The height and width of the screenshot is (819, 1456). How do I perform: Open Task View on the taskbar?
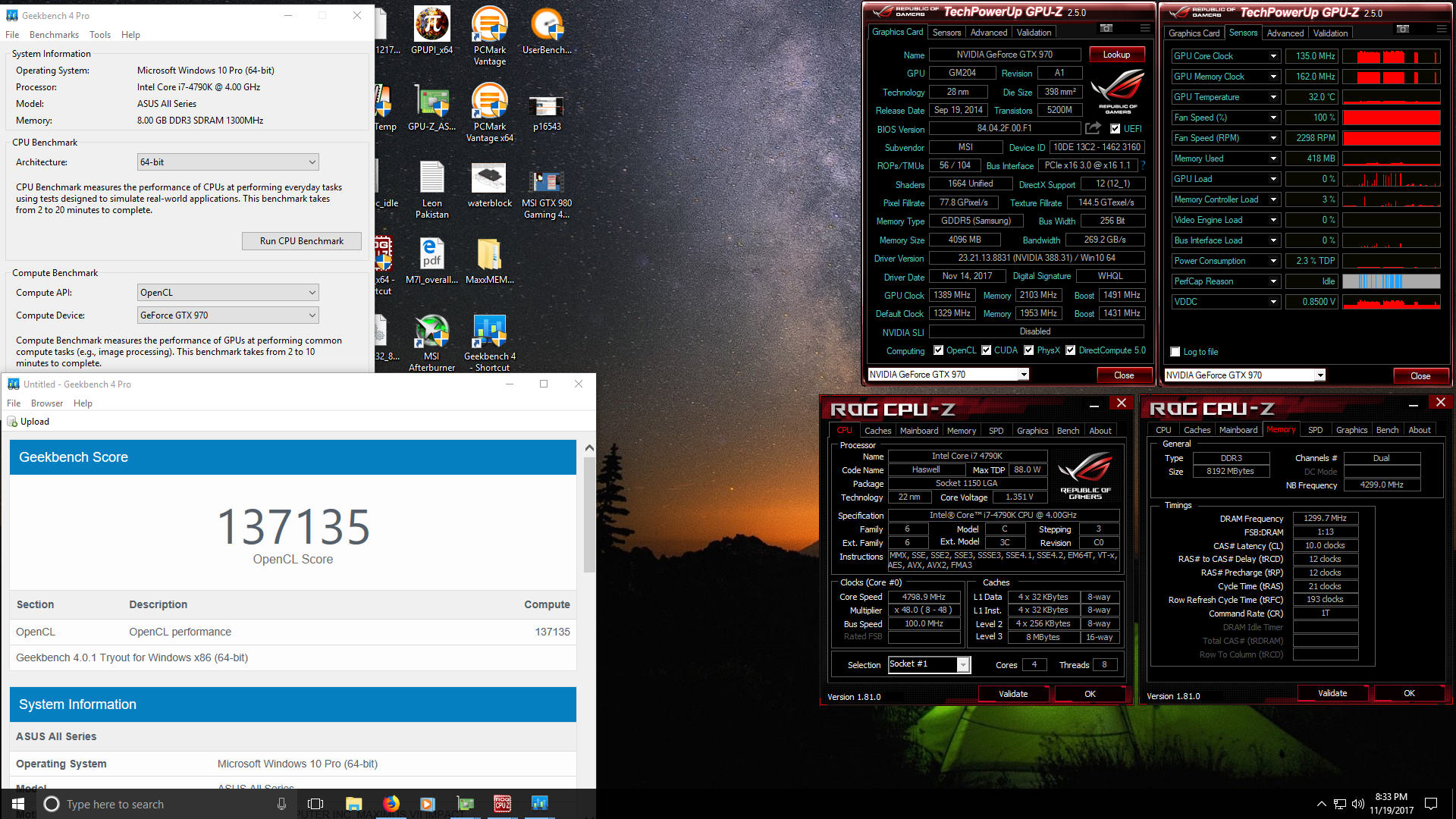(x=315, y=804)
